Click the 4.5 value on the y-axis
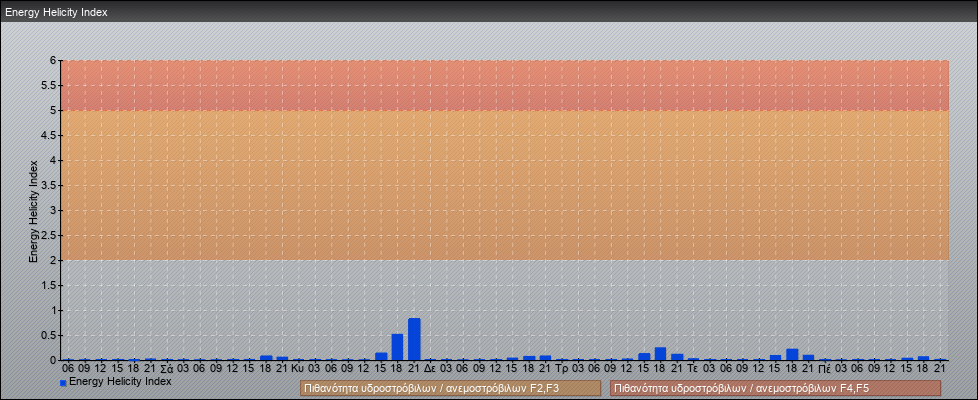 tap(49, 135)
